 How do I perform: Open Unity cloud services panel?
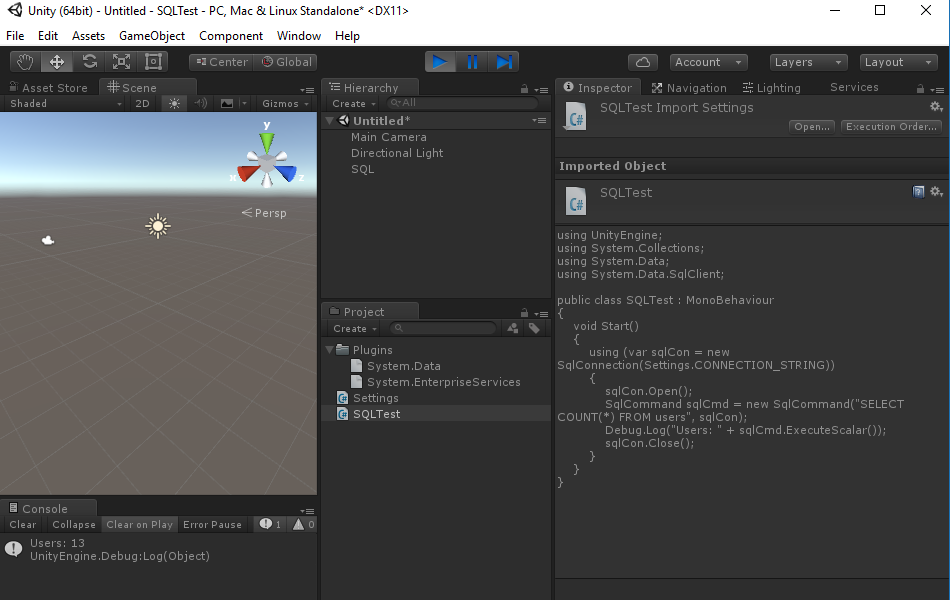pyautogui.click(x=643, y=61)
